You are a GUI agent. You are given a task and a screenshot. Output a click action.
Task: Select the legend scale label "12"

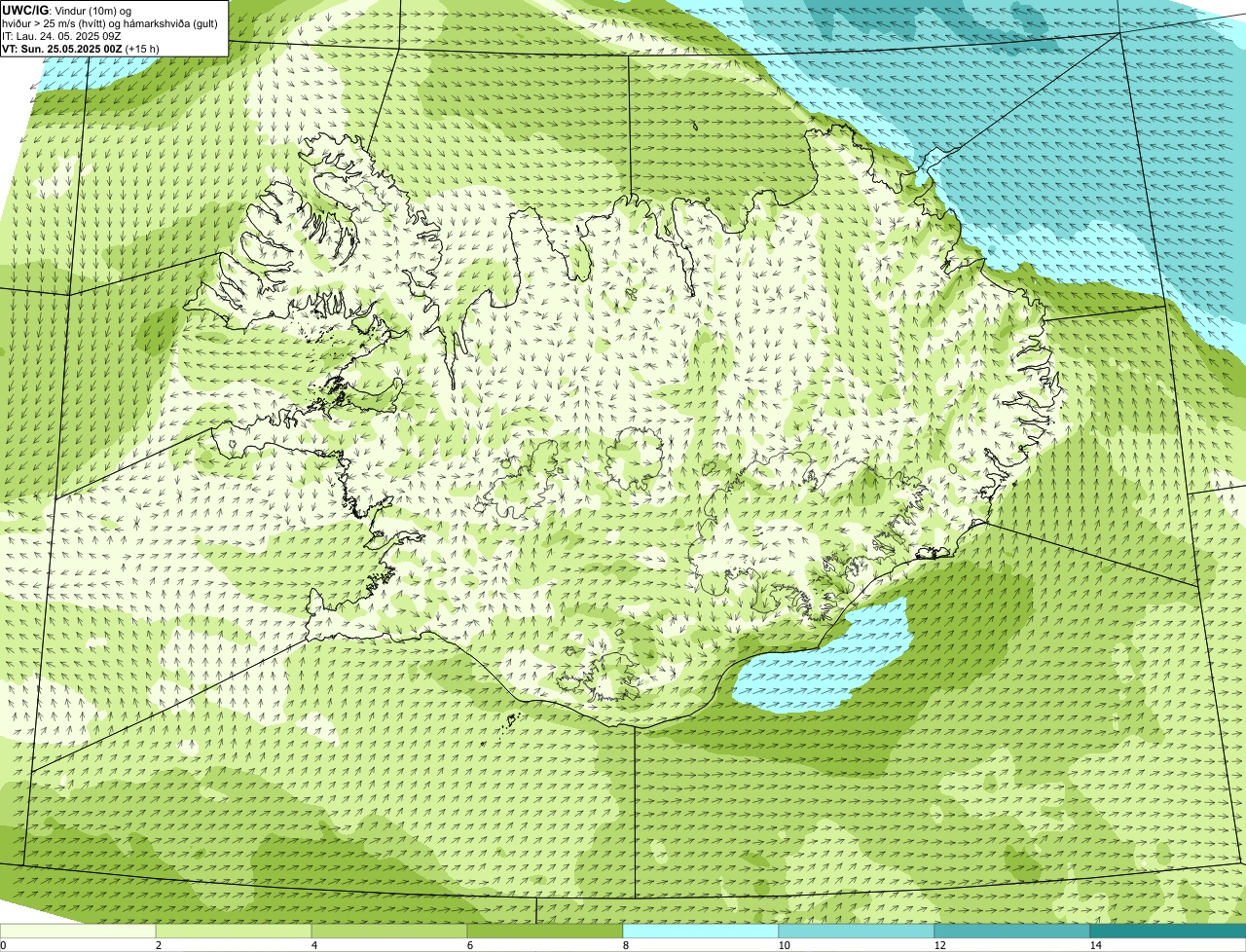(x=939, y=945)
